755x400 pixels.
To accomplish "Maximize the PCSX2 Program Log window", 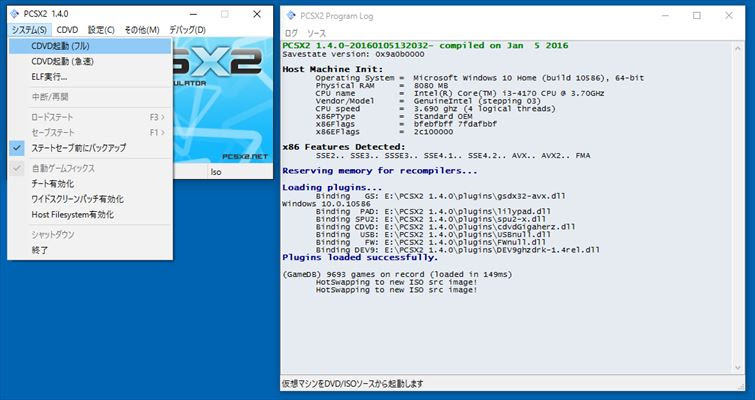I will click(697, 16).
